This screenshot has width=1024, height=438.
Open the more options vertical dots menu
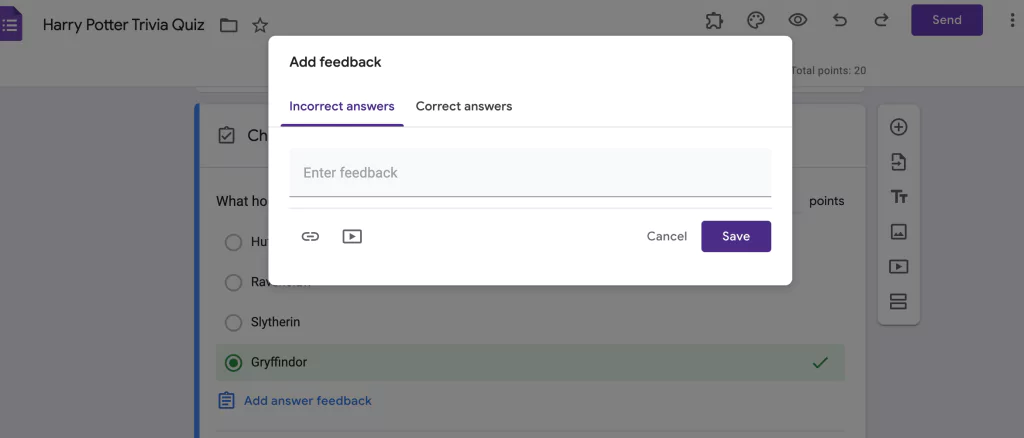[1012, 20]
